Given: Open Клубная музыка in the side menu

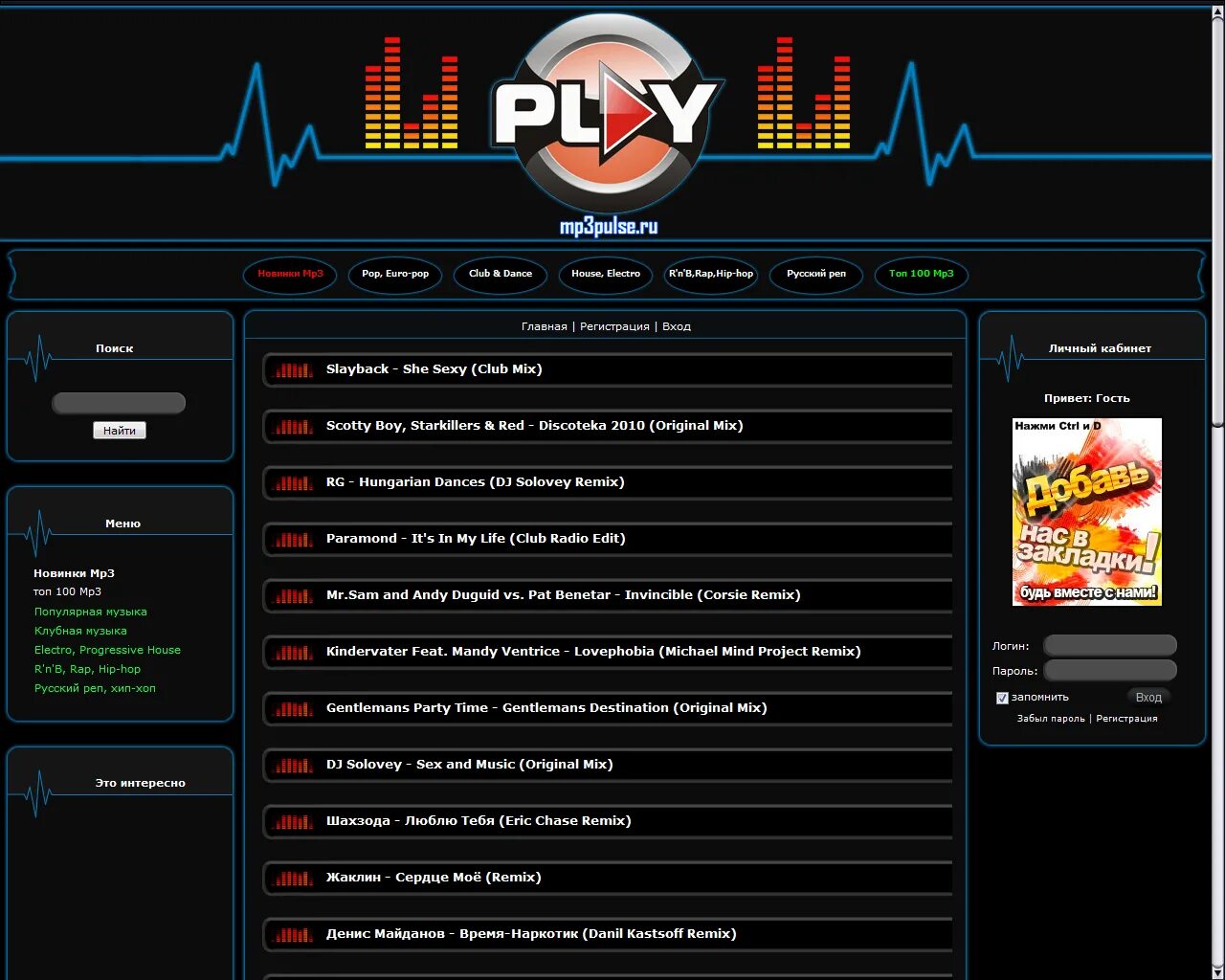Looking at the screenshot, I should pos(80,631).
